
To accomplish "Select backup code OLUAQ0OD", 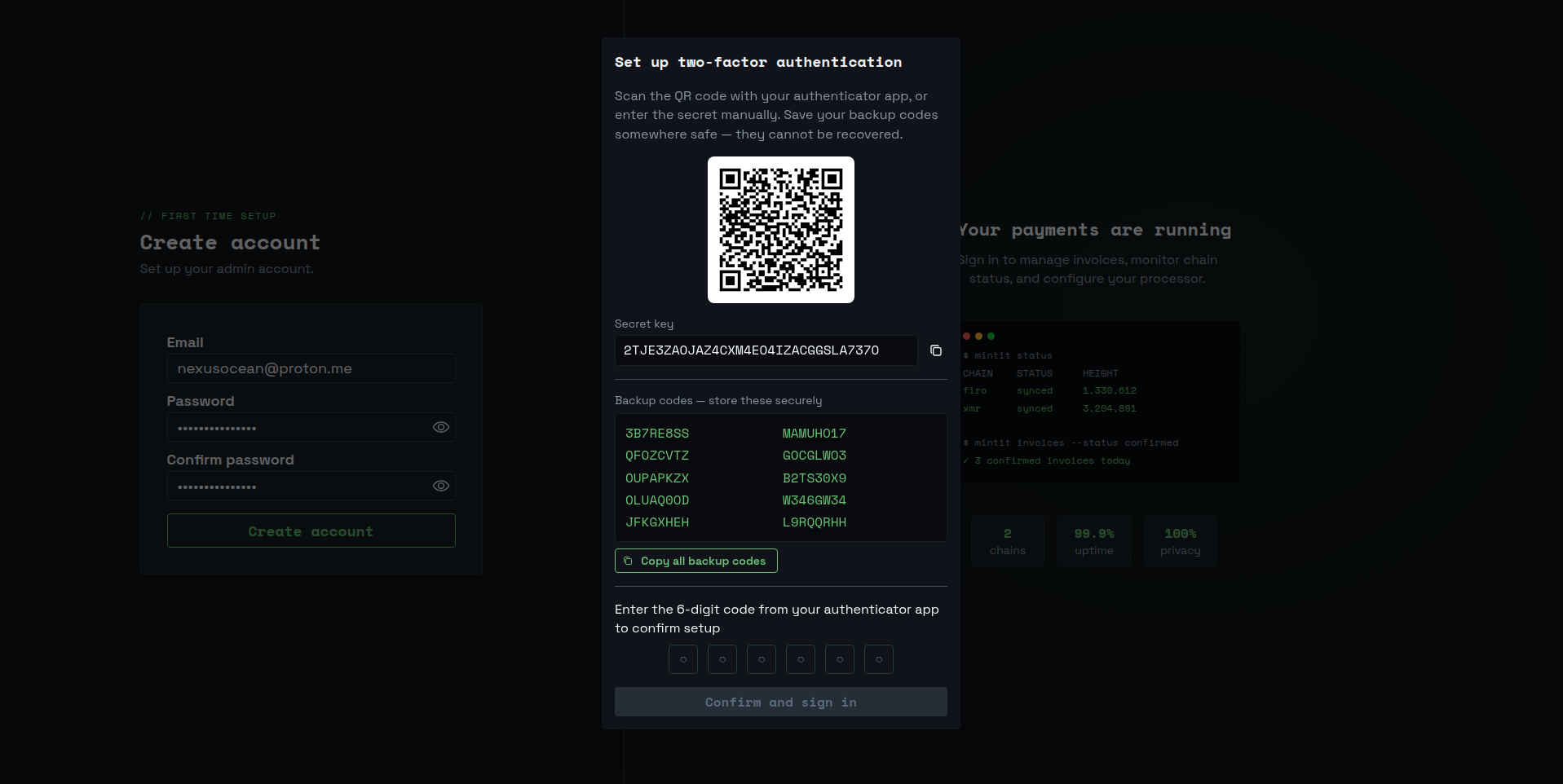I will (657, 500).
